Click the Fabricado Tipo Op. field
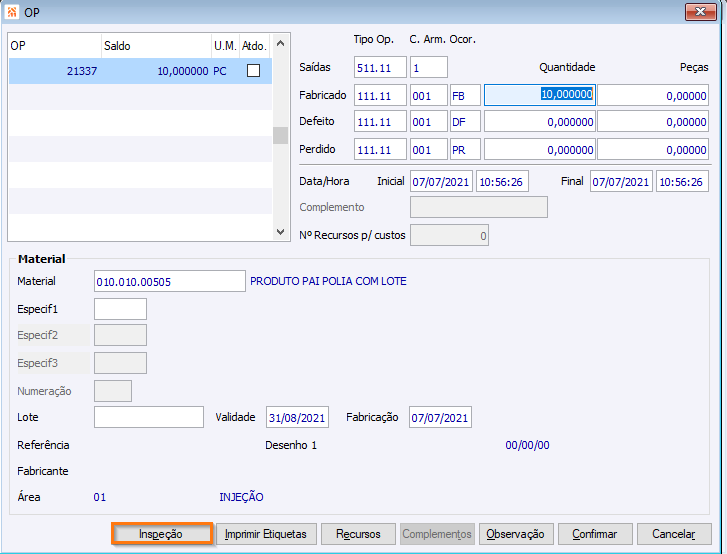The height and width of the screenshot is (554, 727). click(x=380, y=96)
